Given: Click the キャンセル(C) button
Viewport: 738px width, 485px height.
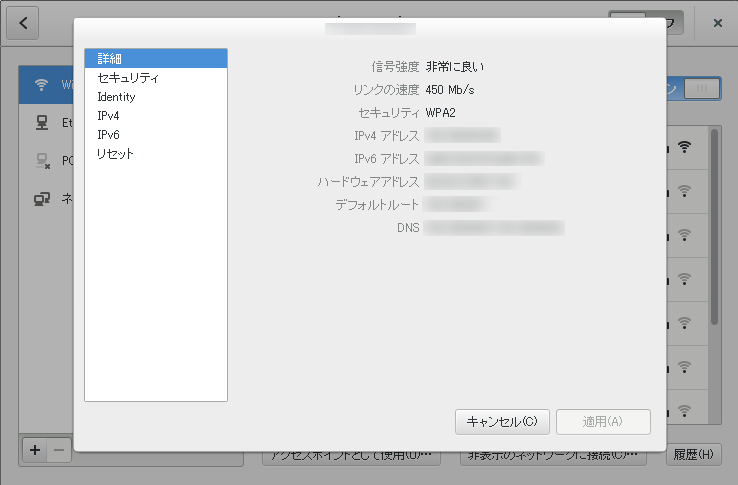Looking at the screenshot, I should pyautogui.click(x=502, y=421).
